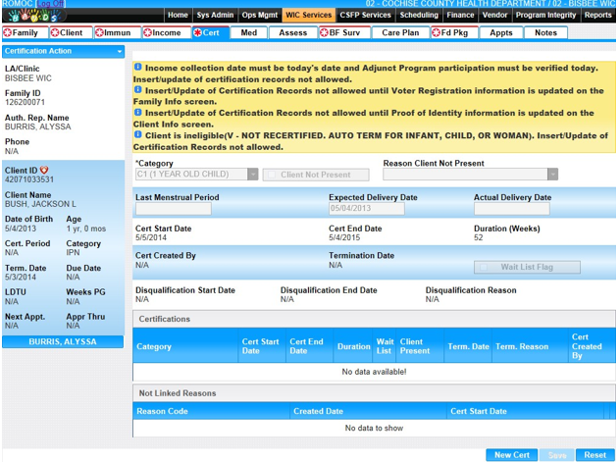Image resolution: width=616 pixels, height=462 pixels.
Task: Switch to the Immun tab
Action: [x=117, y=33]
